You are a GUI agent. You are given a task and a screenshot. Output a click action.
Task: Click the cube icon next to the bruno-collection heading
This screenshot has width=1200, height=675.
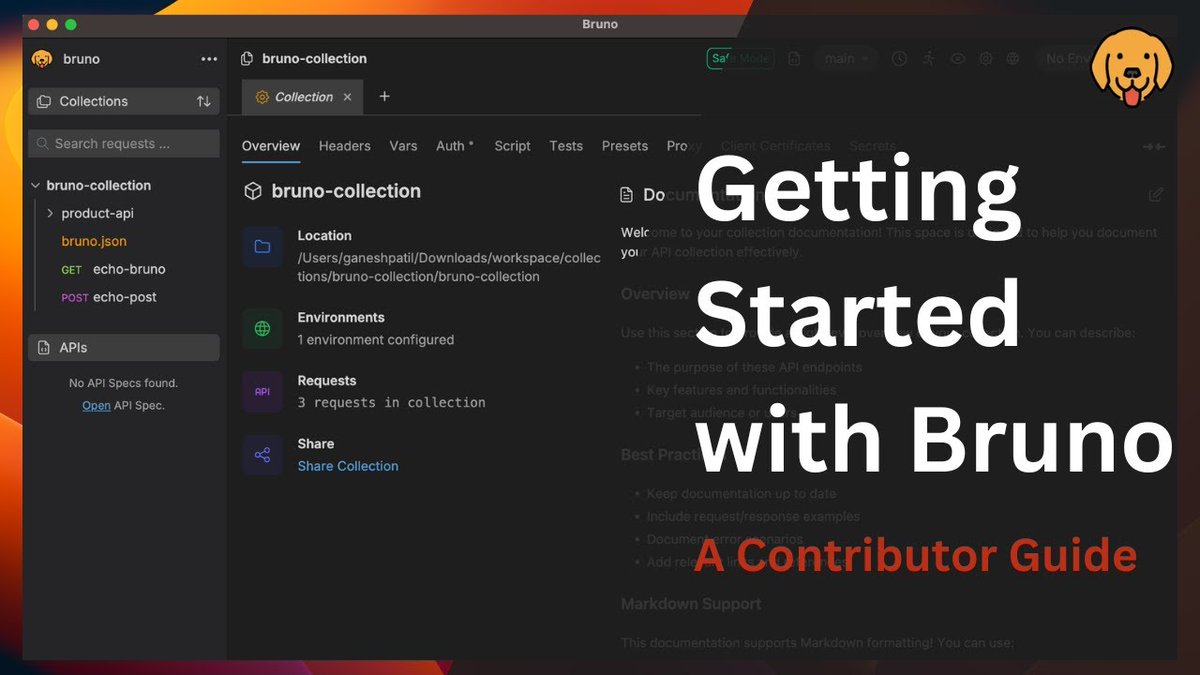[x=253, y=191]
